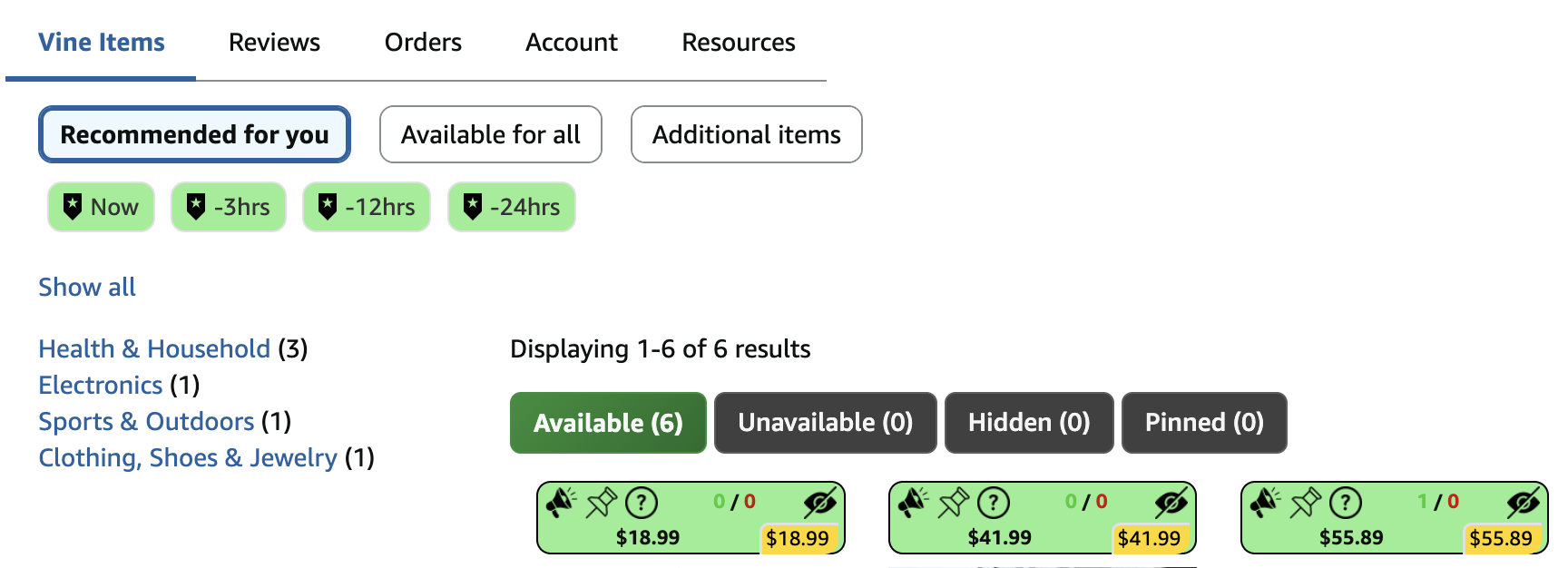Open the Additional items queue
Image resolution: width=1568 pixels, height=568 pixels.
[746, 135]
